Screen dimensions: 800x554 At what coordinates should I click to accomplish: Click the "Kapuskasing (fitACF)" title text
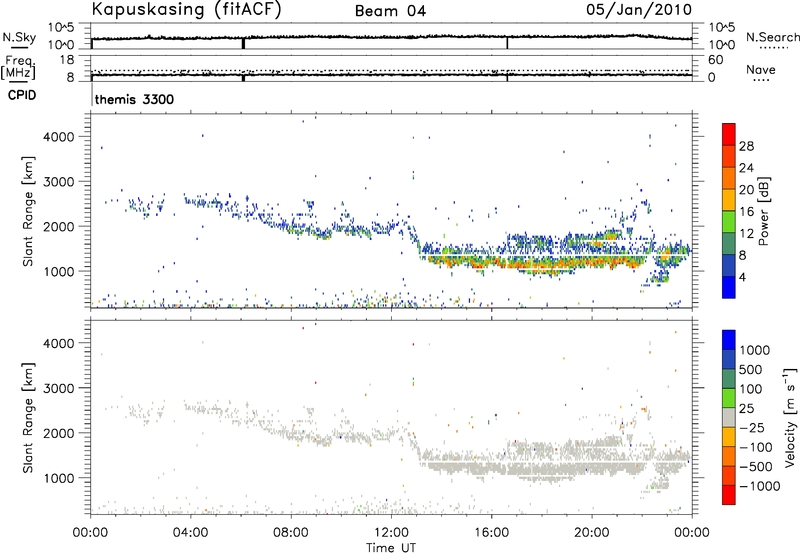click(186, 10)
